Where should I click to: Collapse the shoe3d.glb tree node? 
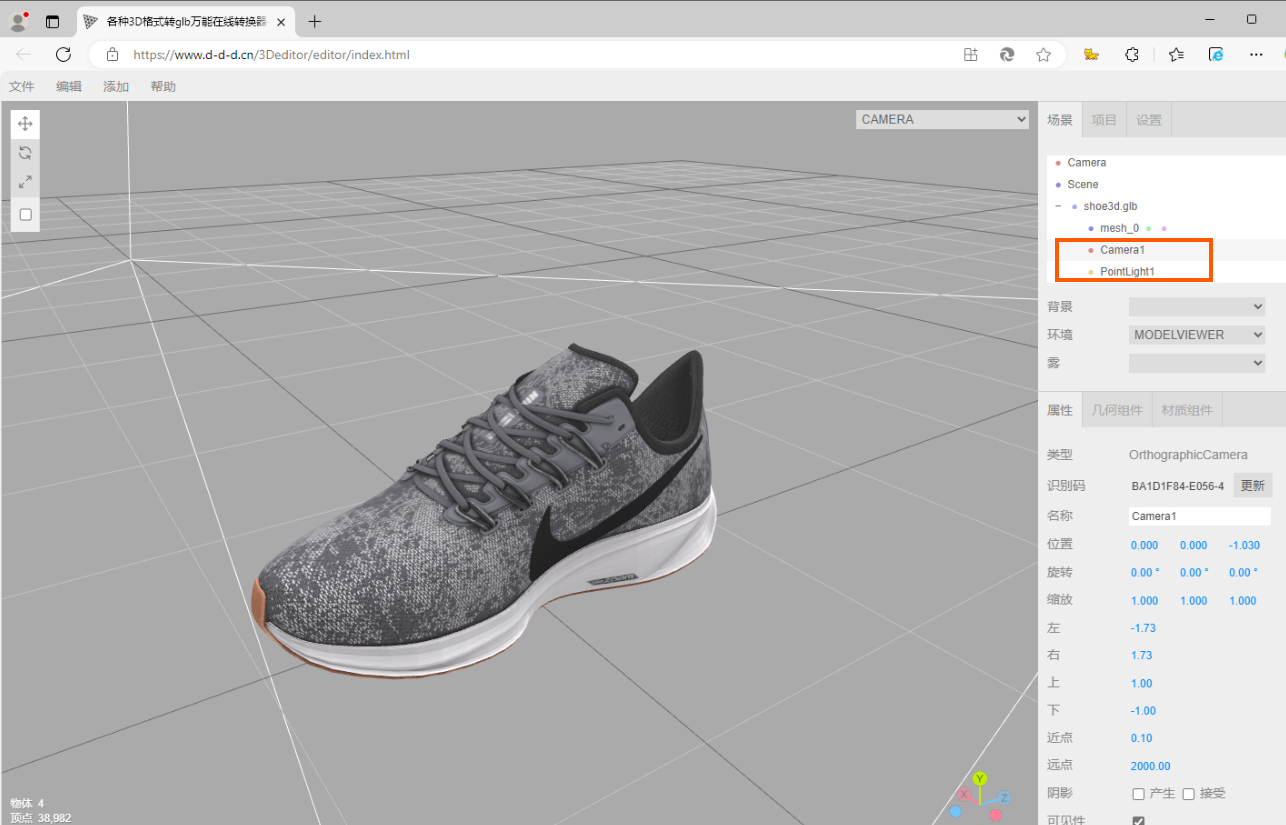pos(1058,206)
